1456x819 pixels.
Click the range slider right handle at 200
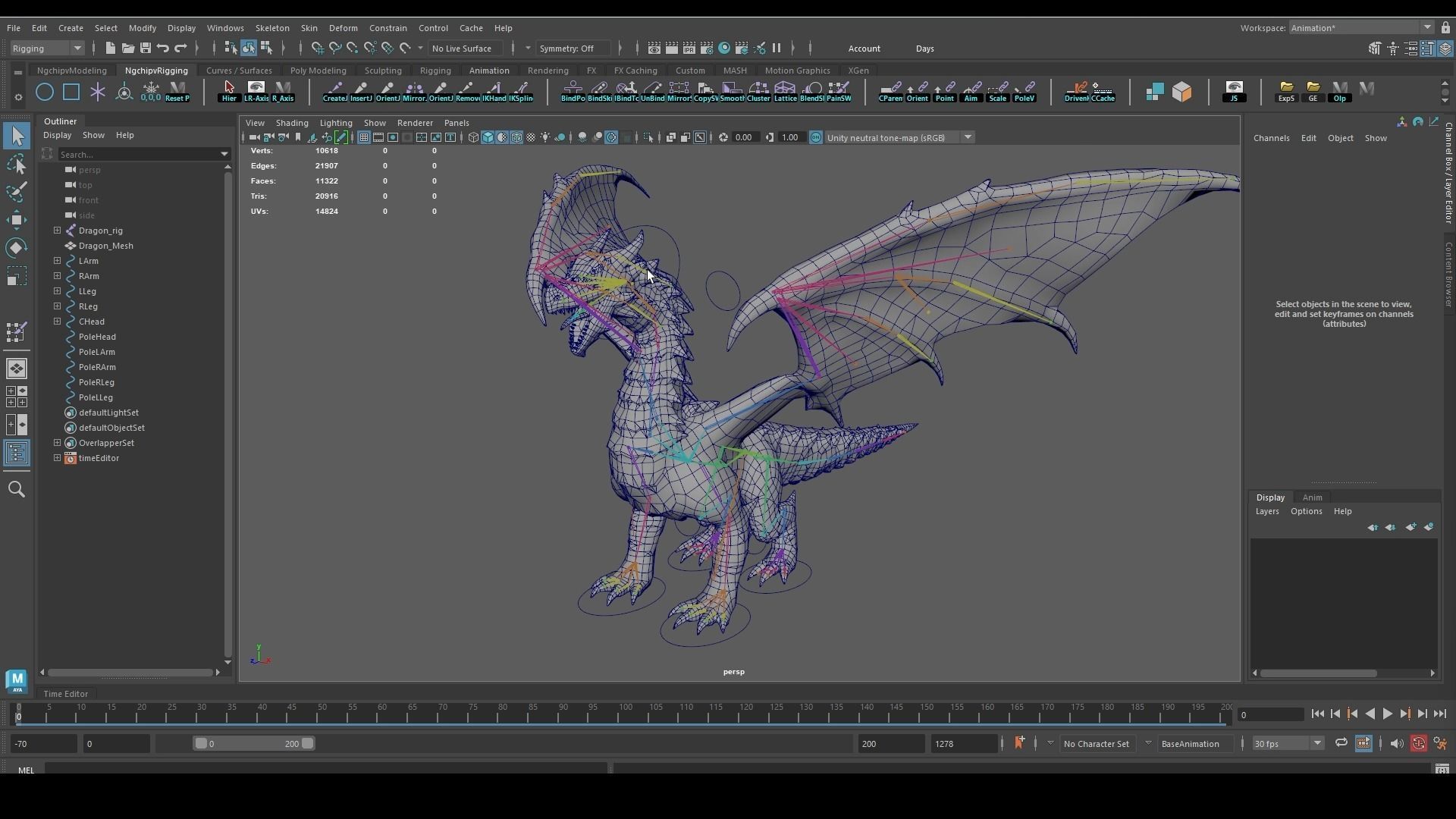pyautogui.click(x=307, y=743)
